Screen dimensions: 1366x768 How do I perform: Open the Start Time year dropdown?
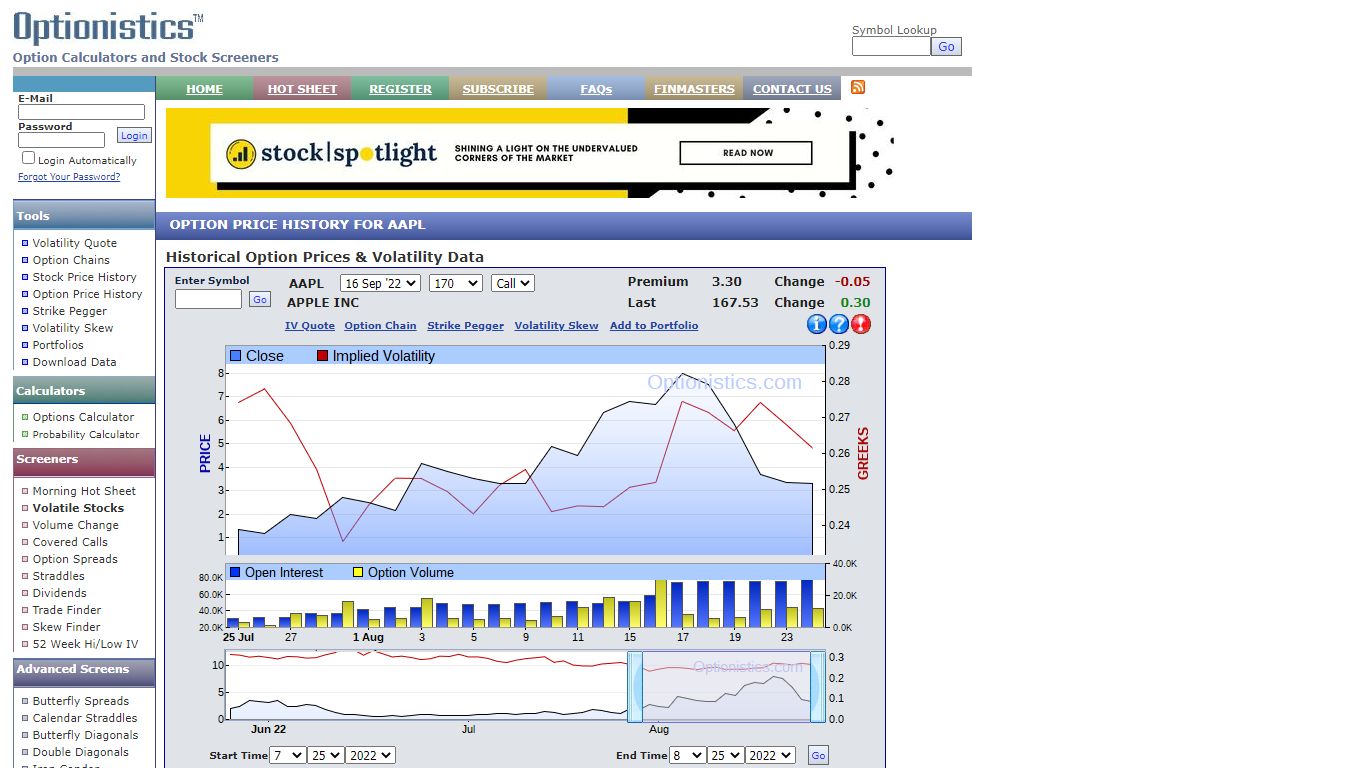tap(370, 755)
